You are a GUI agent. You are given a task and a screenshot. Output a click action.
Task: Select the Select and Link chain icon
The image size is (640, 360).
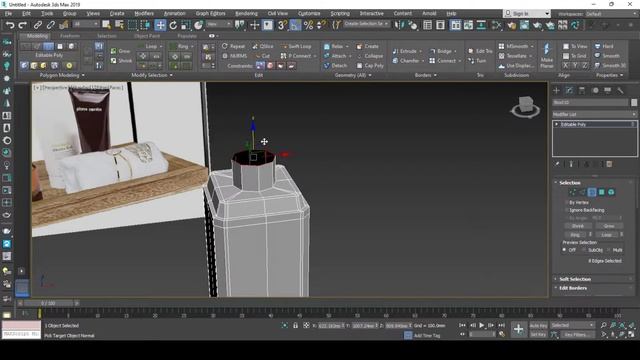pos(38,25)
